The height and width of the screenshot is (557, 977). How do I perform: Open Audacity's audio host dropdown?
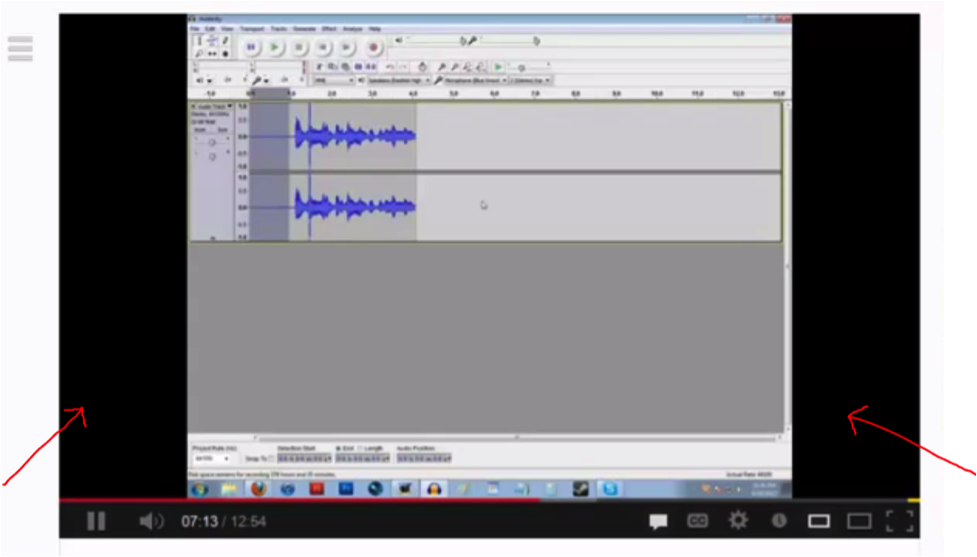pyautogui.click(x=334, y=80)
